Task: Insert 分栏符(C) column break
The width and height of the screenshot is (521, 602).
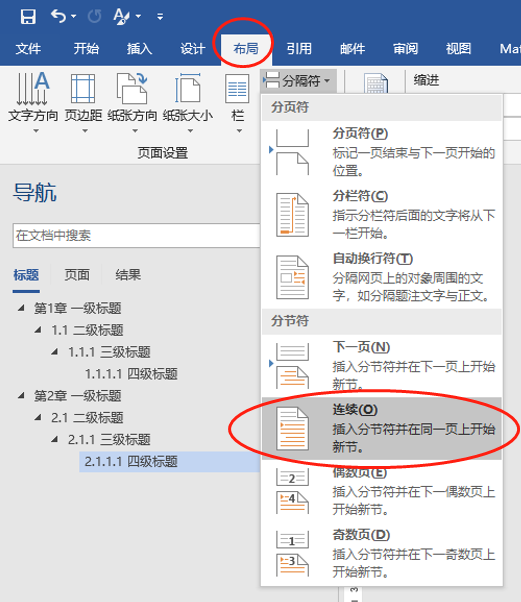Action: (x=382, y=215)
